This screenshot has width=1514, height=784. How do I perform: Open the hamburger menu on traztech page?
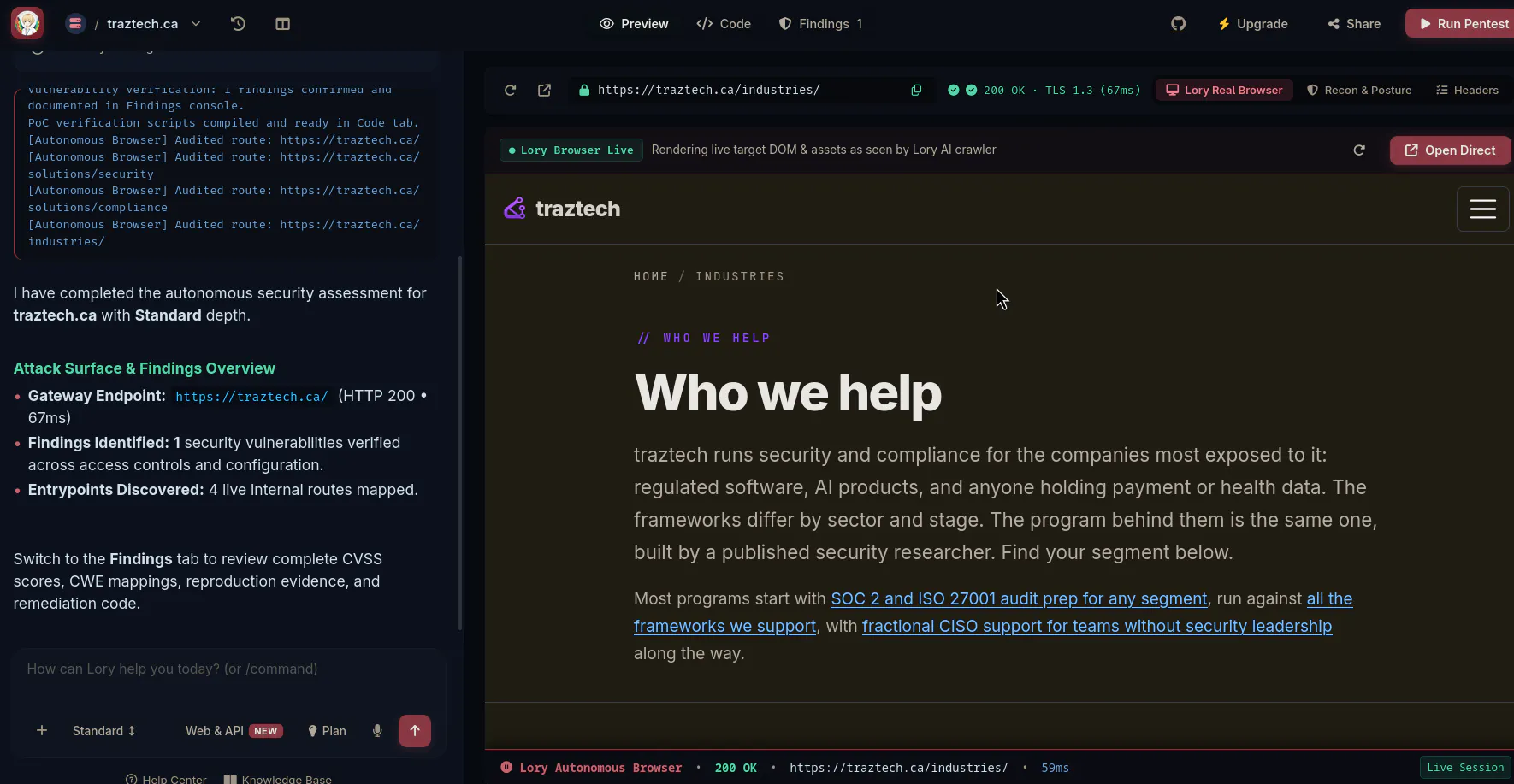[x=1482, y=209]
